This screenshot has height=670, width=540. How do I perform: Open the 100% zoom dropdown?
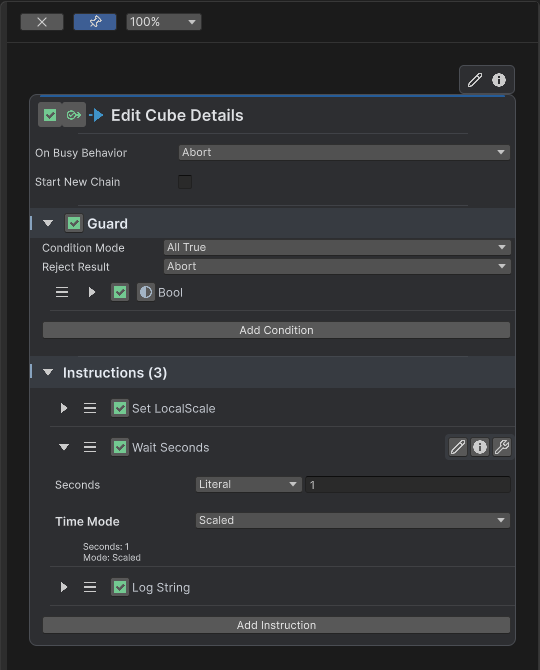click(x=164, y=22)
